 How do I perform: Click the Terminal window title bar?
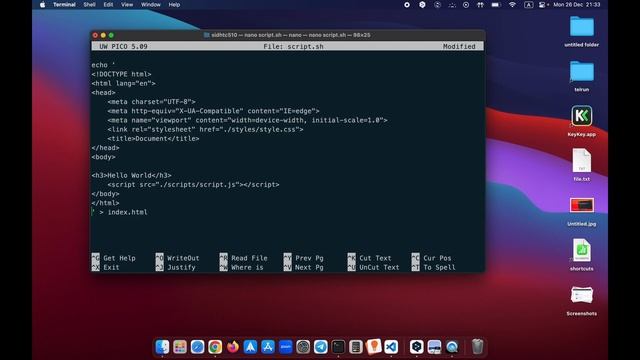(x=288, y=35)
